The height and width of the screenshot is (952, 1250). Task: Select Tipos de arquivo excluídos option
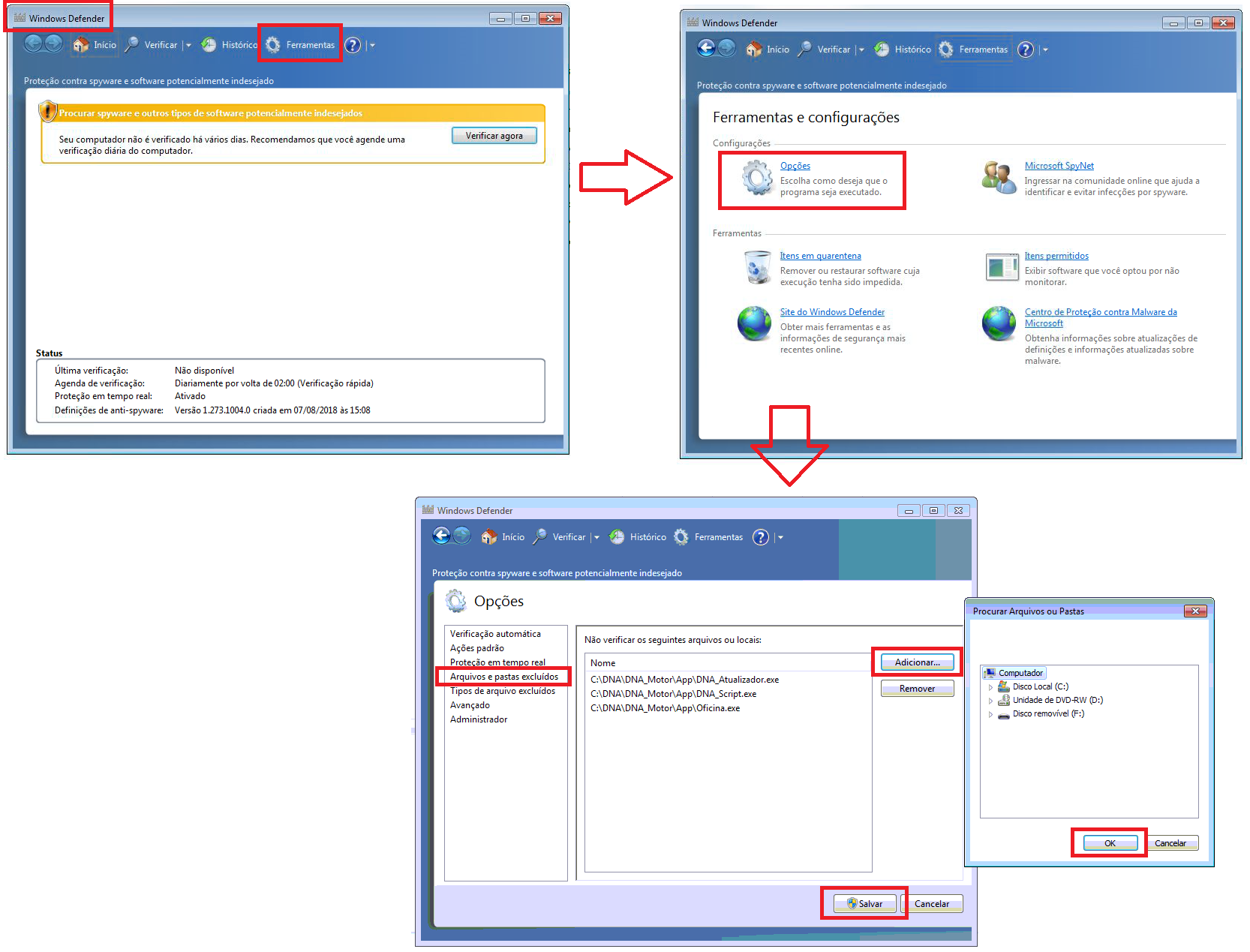pyautogui.click(x=502, y=691)
